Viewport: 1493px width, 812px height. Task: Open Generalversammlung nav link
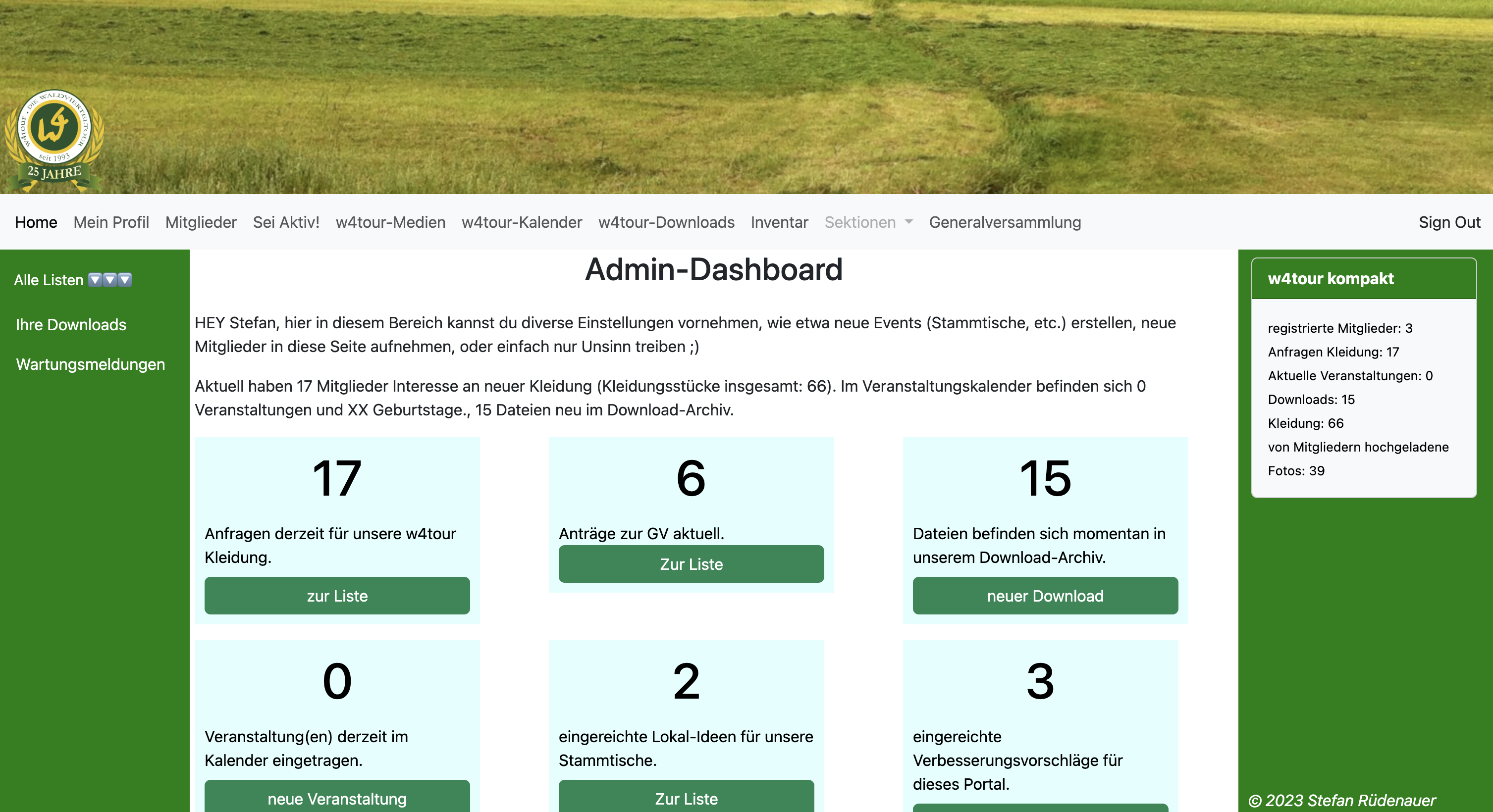[1005, 222]
